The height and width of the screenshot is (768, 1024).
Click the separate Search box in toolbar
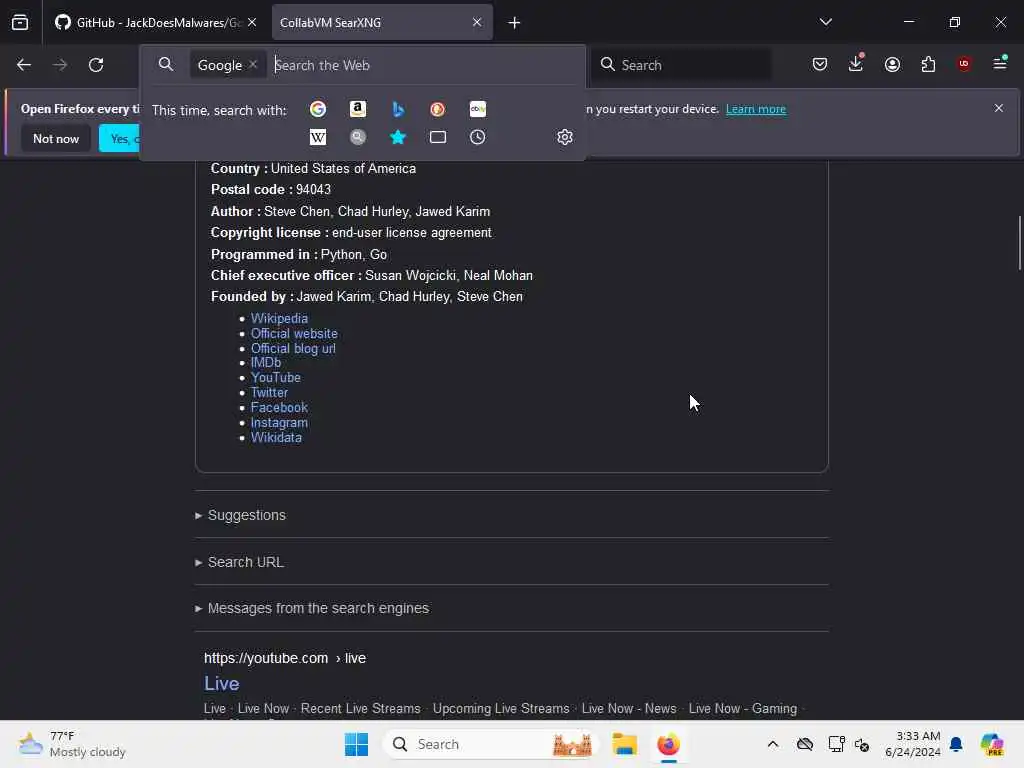coord(682,65)
